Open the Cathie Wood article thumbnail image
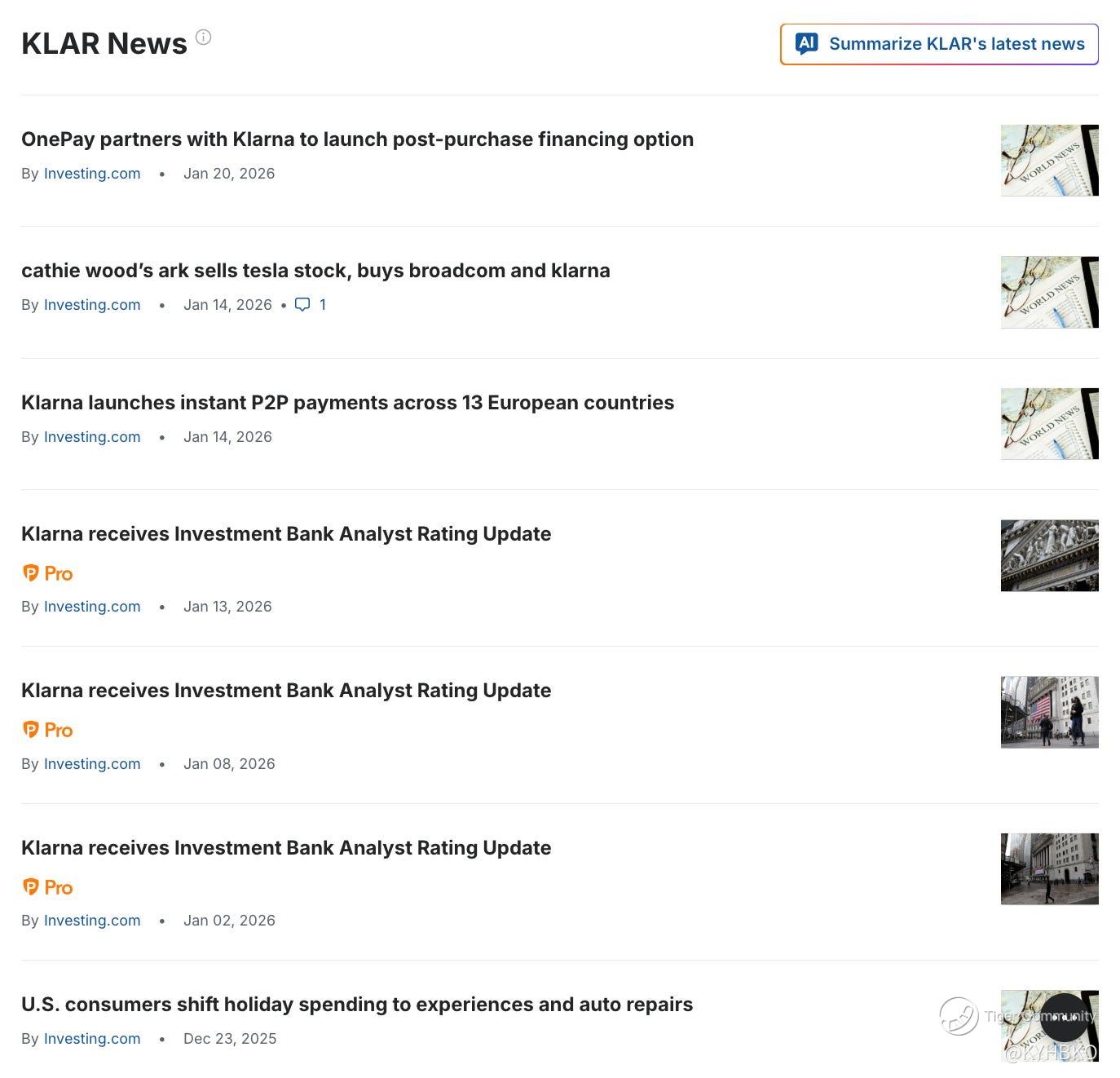Image resolution: width=1120 pixels, height=1078 pixels. tap(1050, 292)
